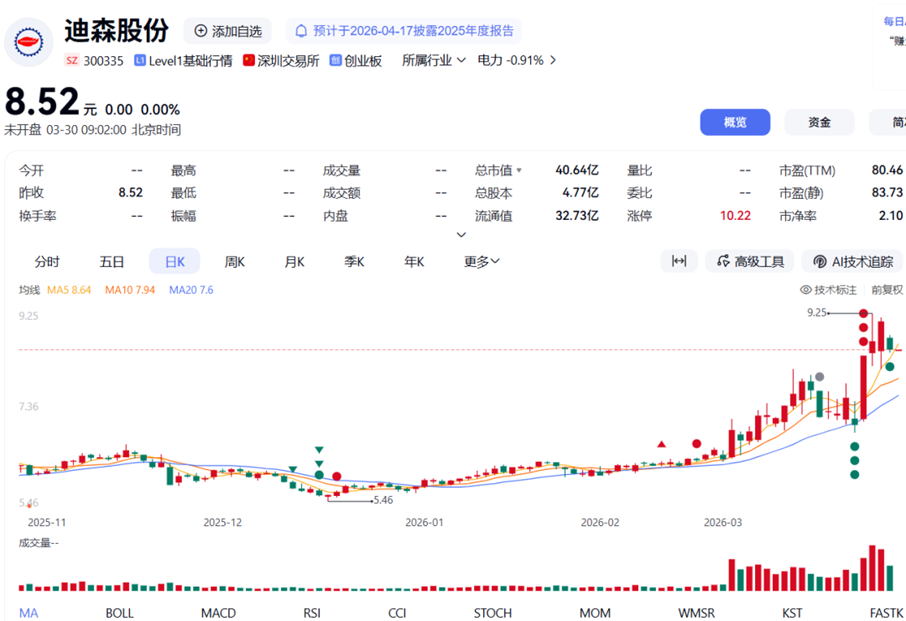
Task: Open the 更多 chart period dropdown
Action: [482, 261]
